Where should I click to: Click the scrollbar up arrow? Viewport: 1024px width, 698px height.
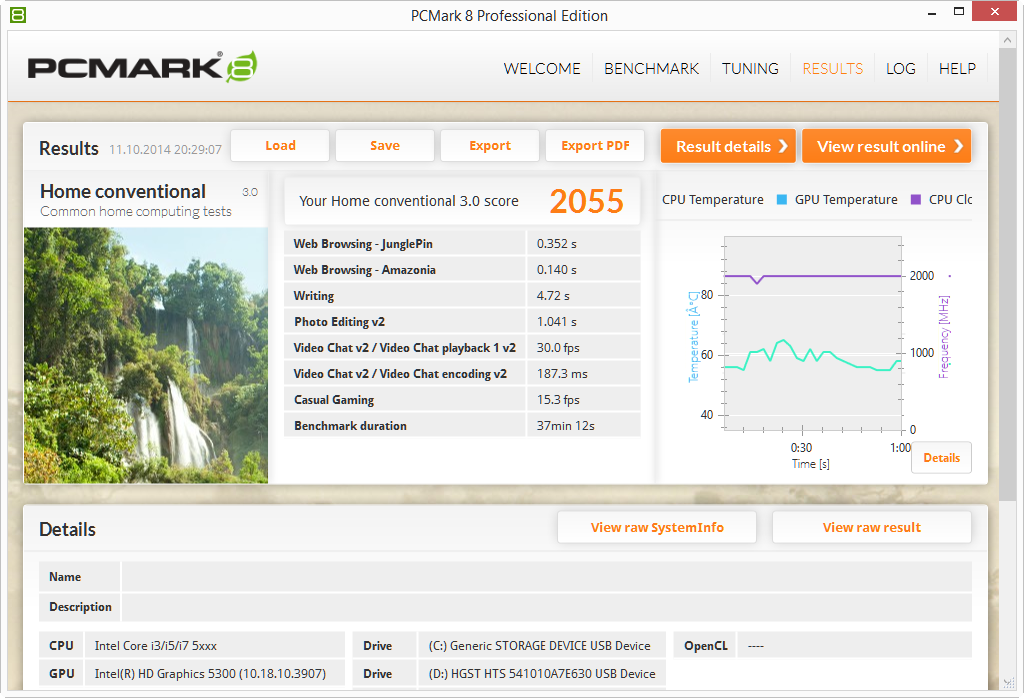tap(1007, 40)
